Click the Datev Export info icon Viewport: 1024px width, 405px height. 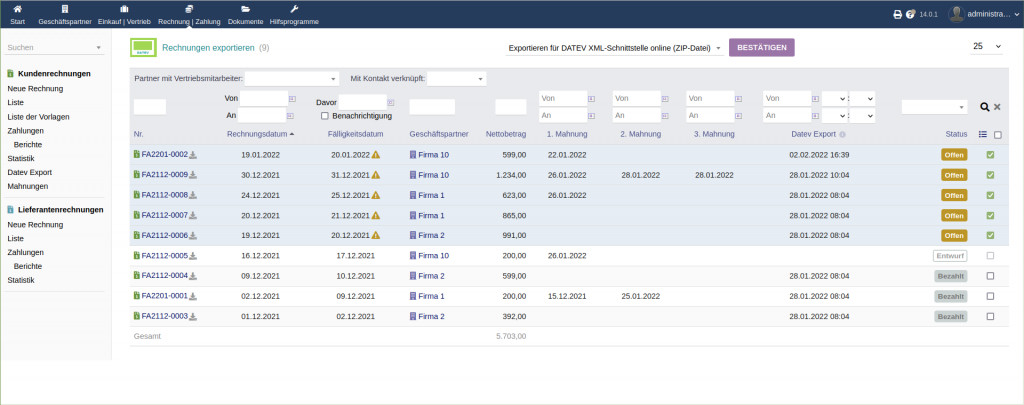pos(842,134)
